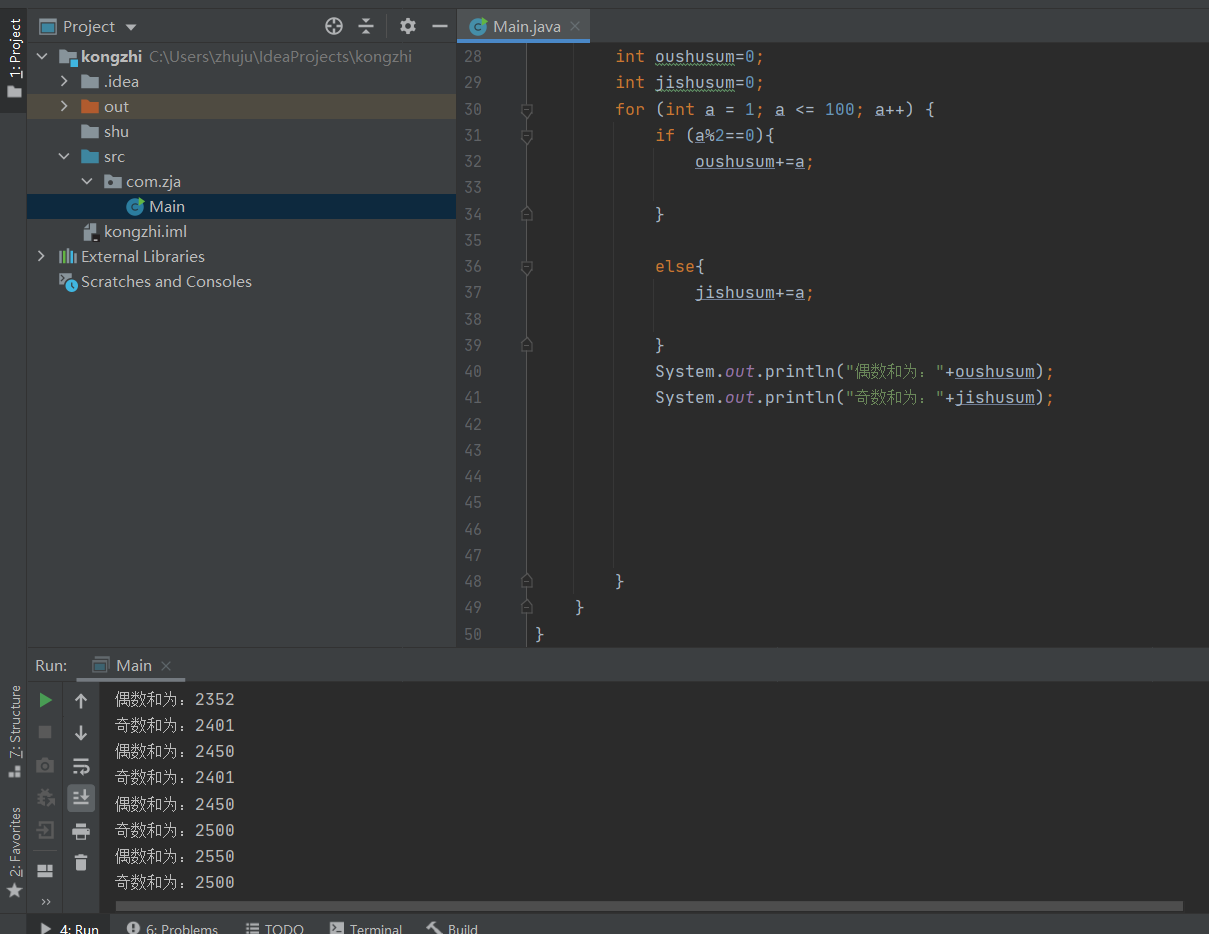Close the Main.java editor tab
Screen dimensions: 1209x934
(575, 26)
